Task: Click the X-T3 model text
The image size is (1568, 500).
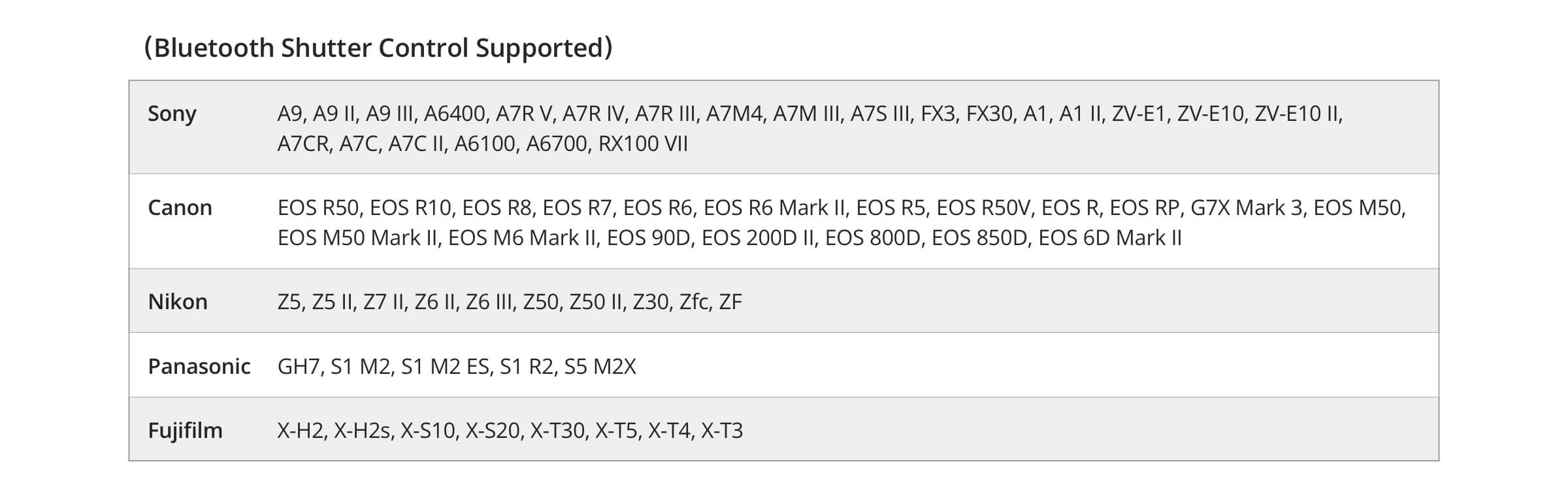Action: coord(722,431)
